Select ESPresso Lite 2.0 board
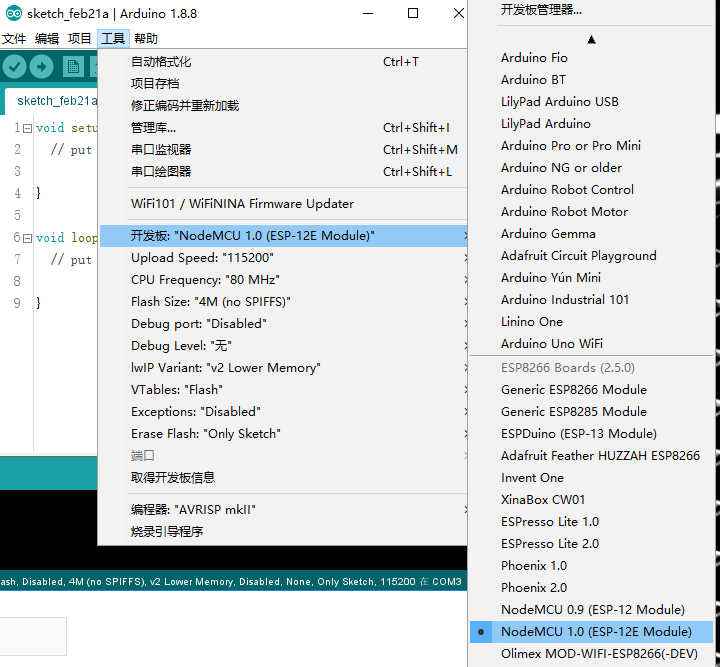 coord(591,544)
